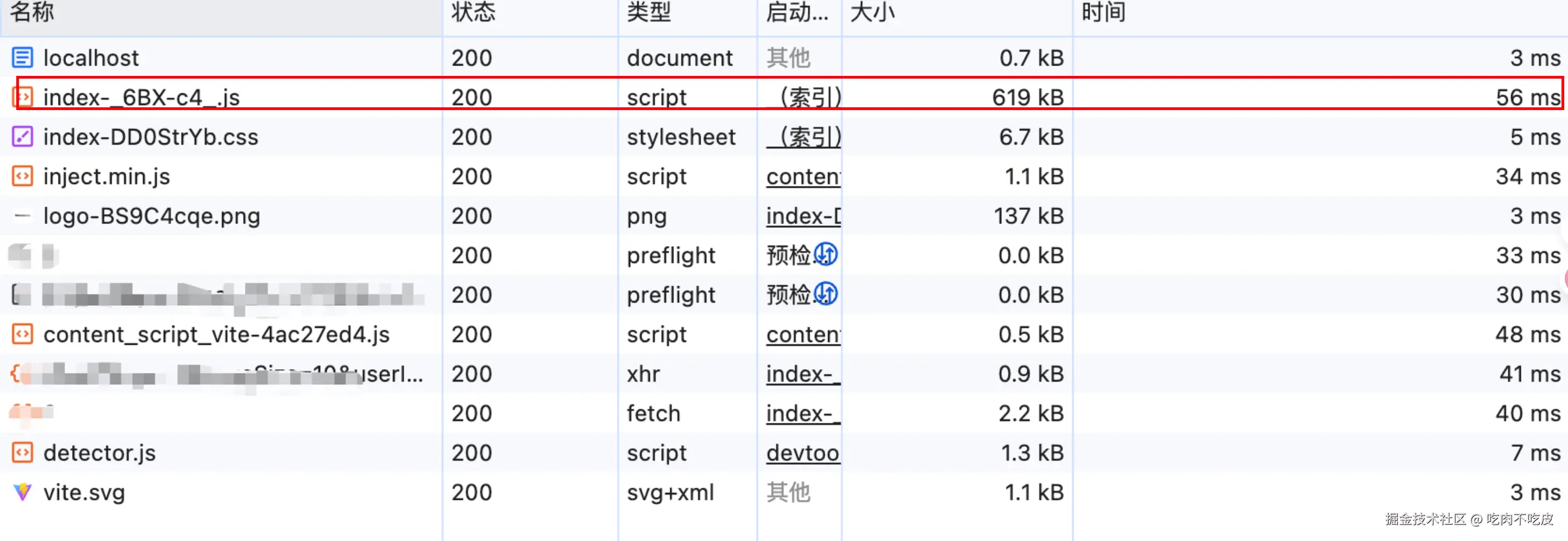This screenshot has height=541, width=1568.
Task: Click the detector.js script icon
Action: 23,453
